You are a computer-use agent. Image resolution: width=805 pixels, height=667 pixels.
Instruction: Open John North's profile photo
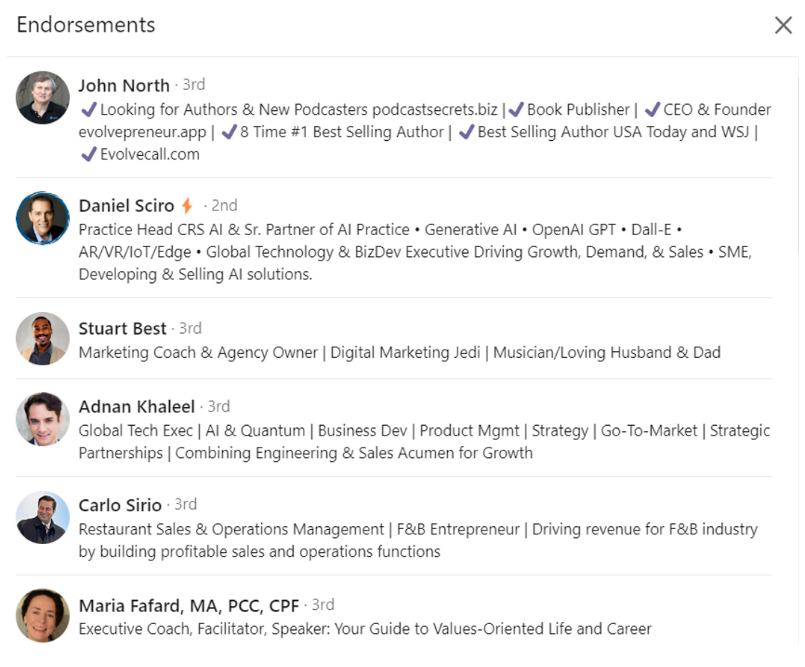point(43,98)
